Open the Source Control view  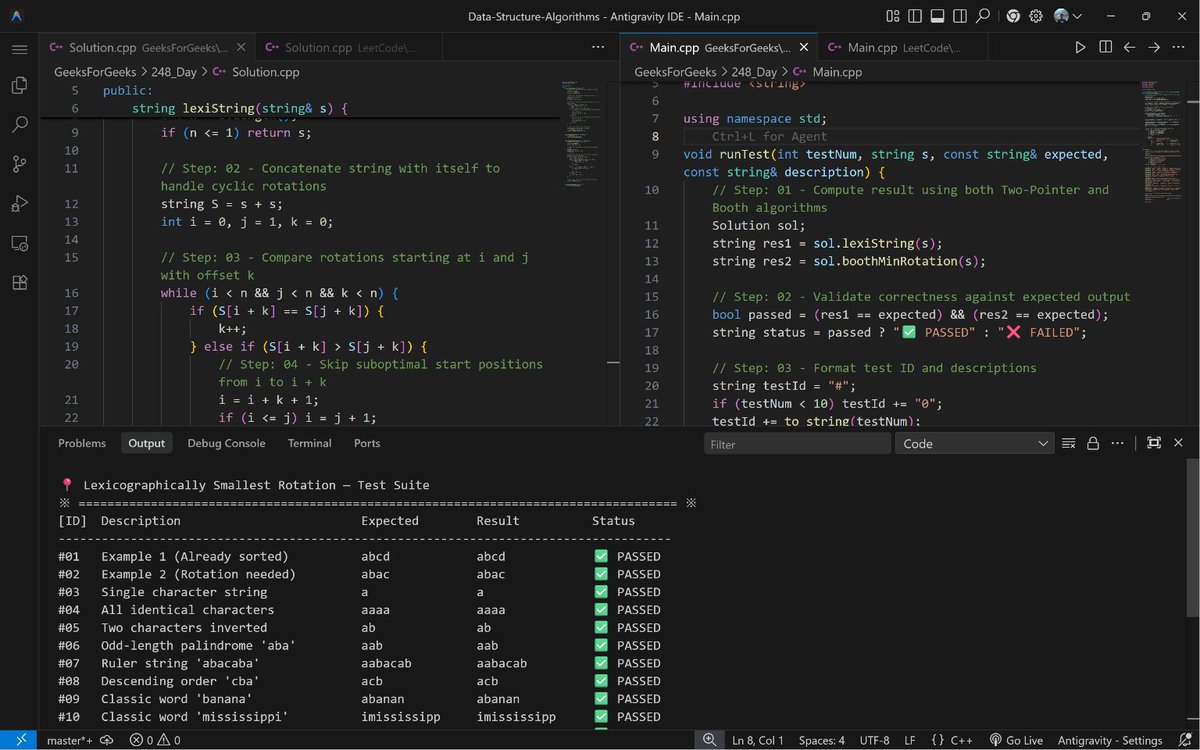[19, 164]
